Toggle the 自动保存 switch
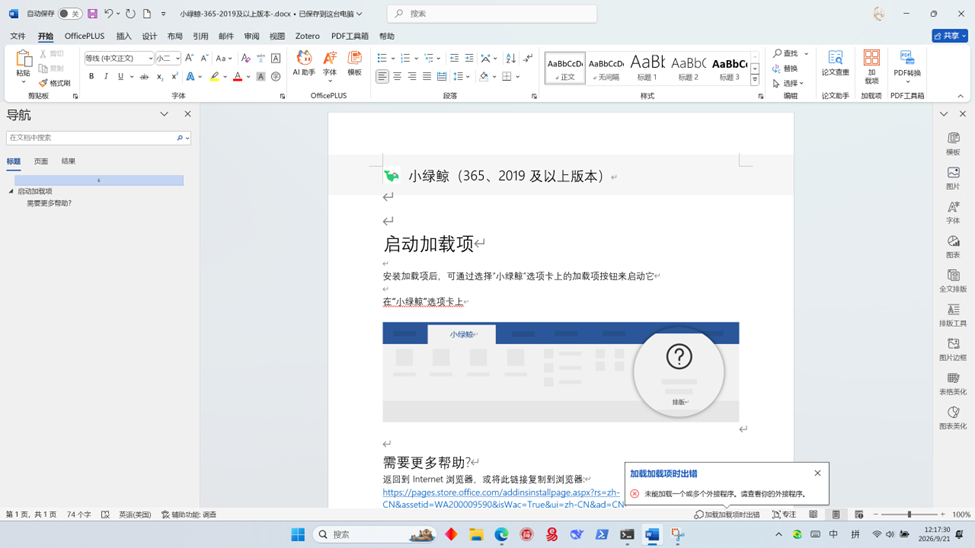 (70, 14)
